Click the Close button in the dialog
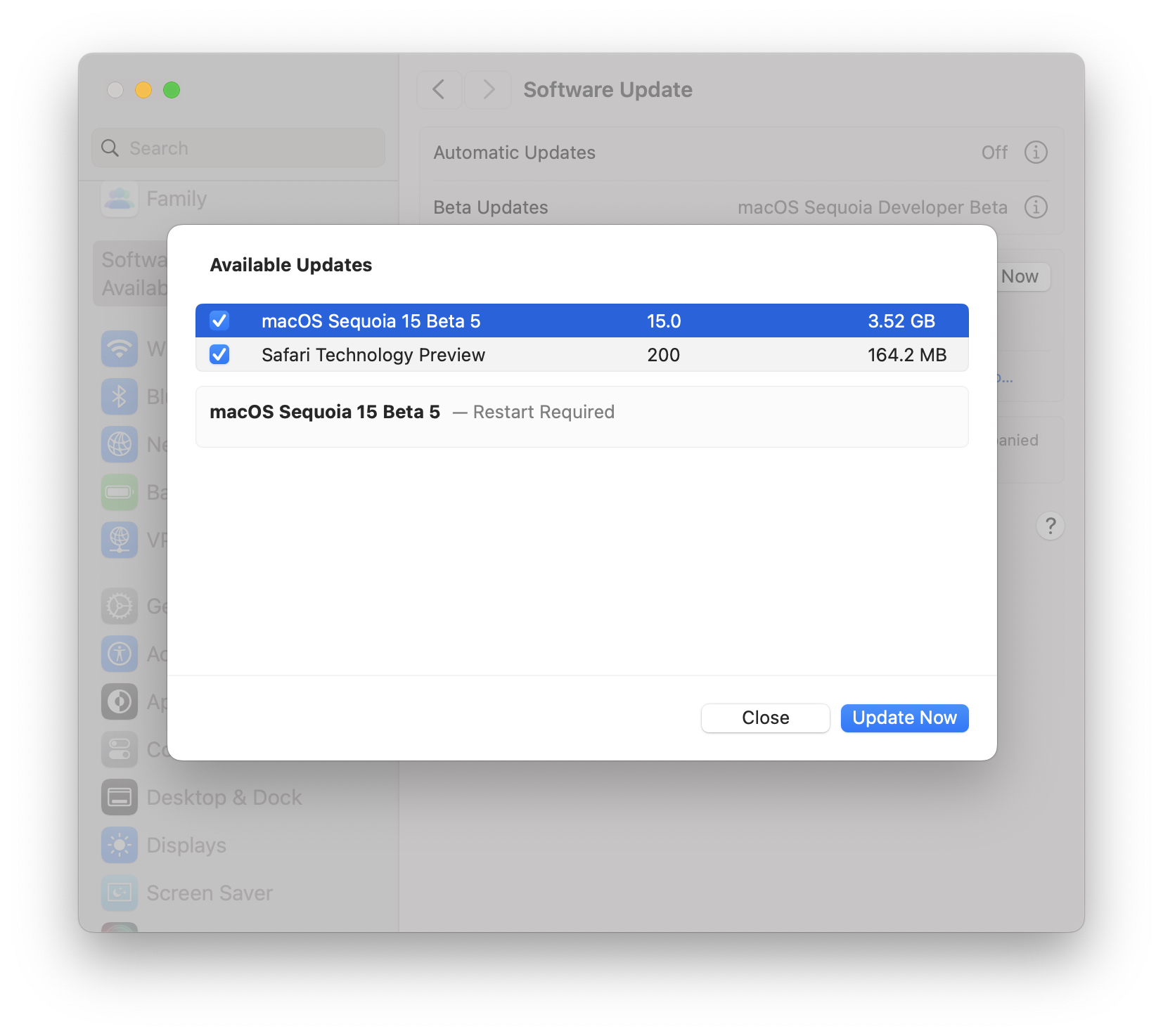 764,718
